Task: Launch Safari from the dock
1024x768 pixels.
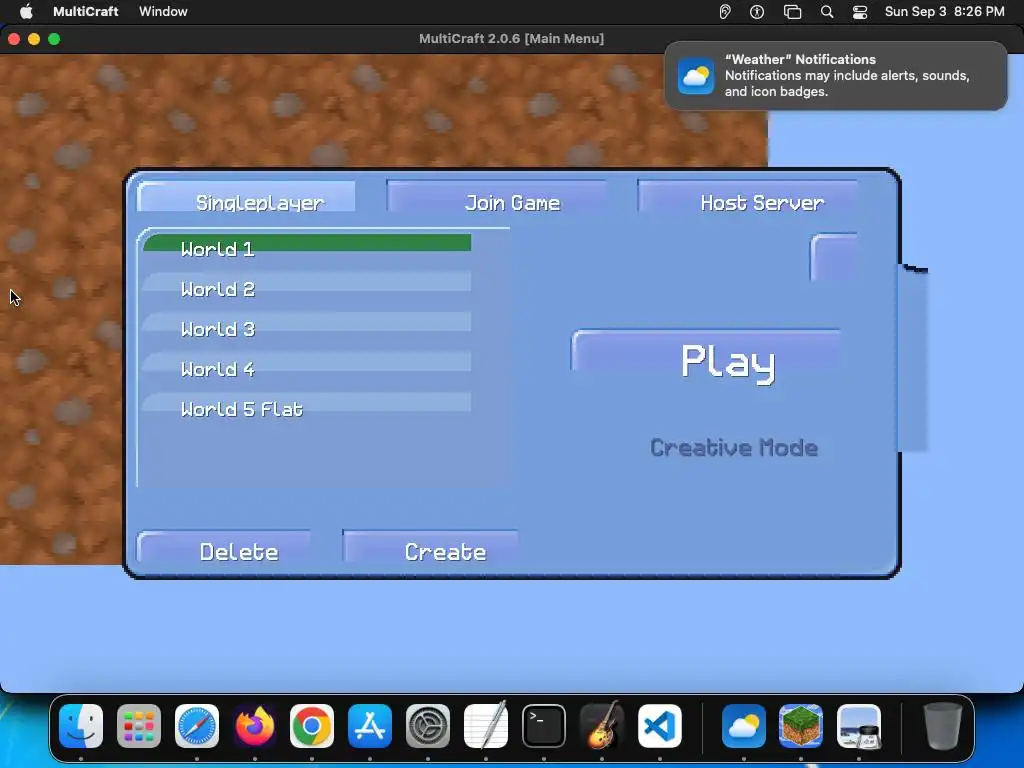Action: 197,726
